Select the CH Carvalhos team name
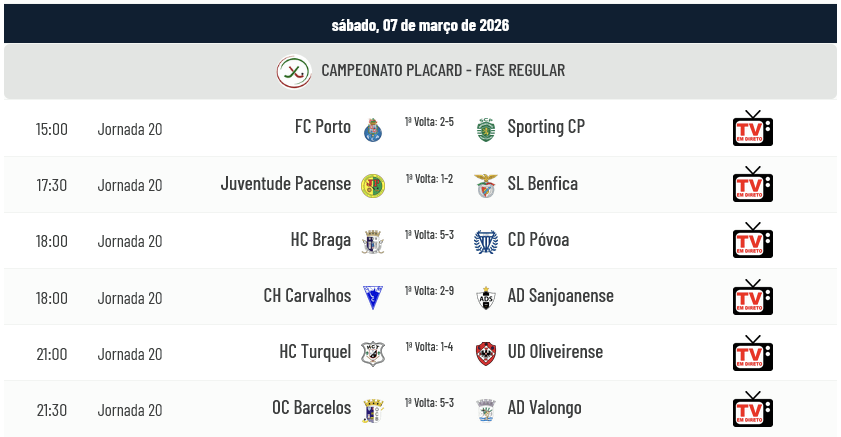Image resolution: width=841 pixels, height=437 pixels. pyautogui.click(x=307, y=296)
